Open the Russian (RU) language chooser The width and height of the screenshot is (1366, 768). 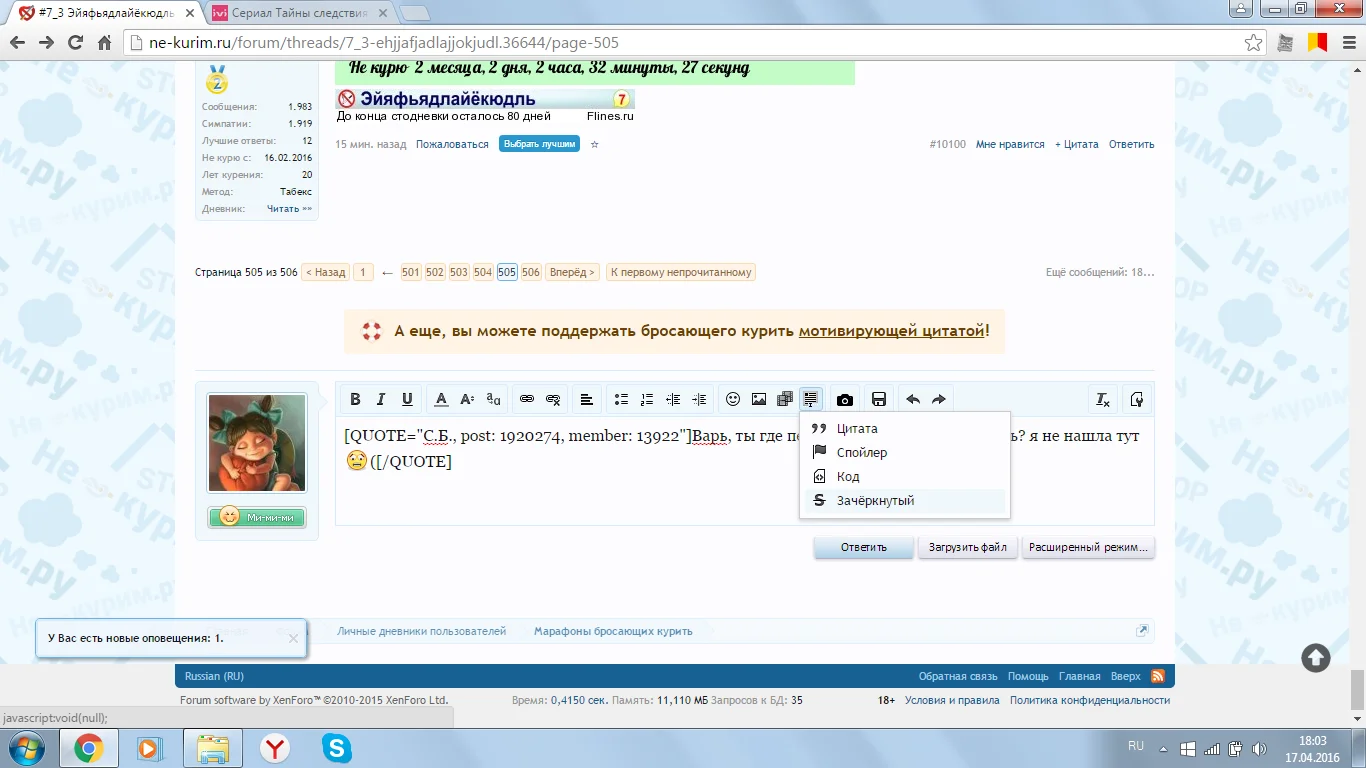pos(214,676)
